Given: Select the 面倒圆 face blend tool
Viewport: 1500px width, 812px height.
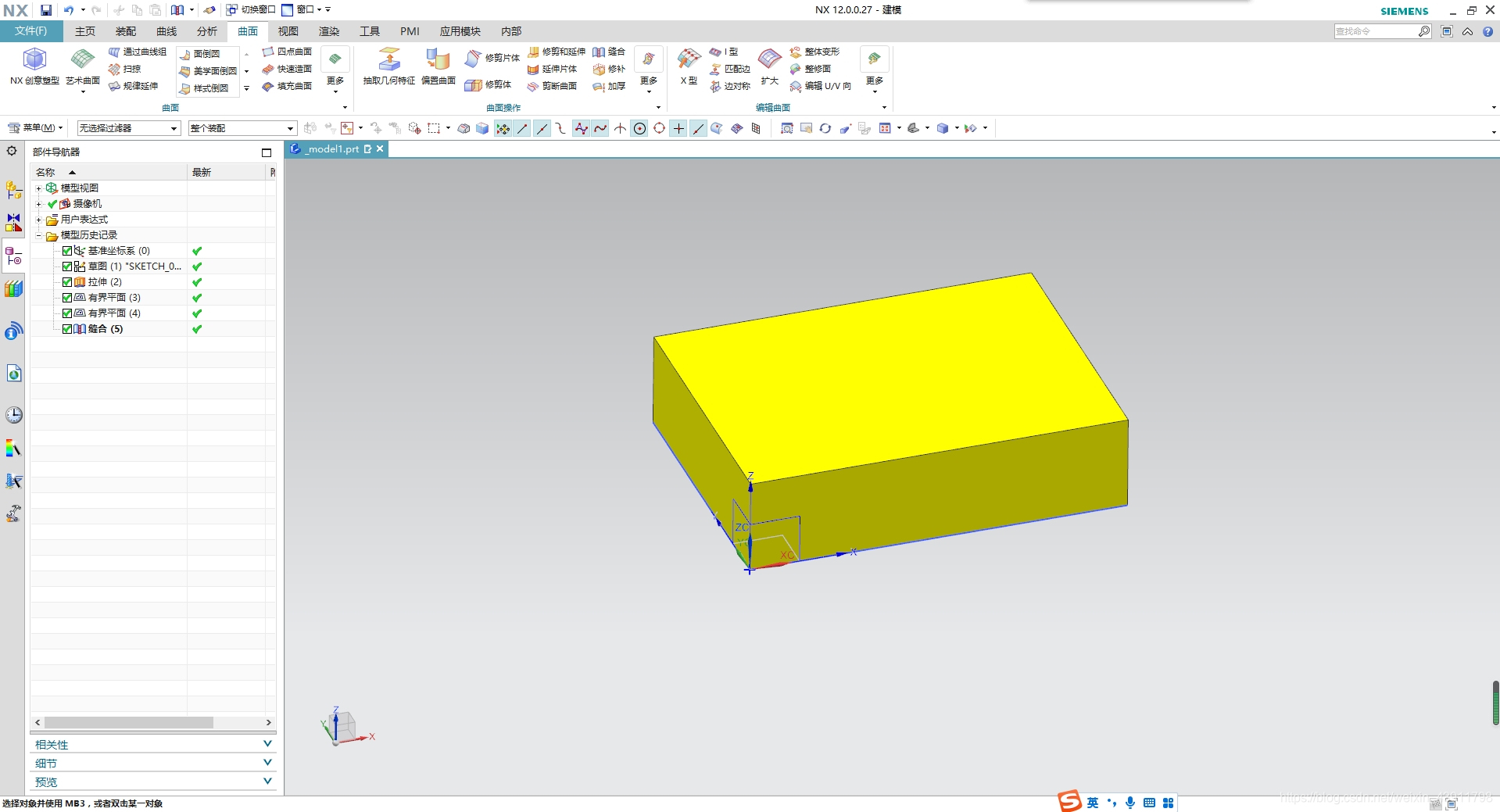Looking at the screenshot, I should coord(200,54).
